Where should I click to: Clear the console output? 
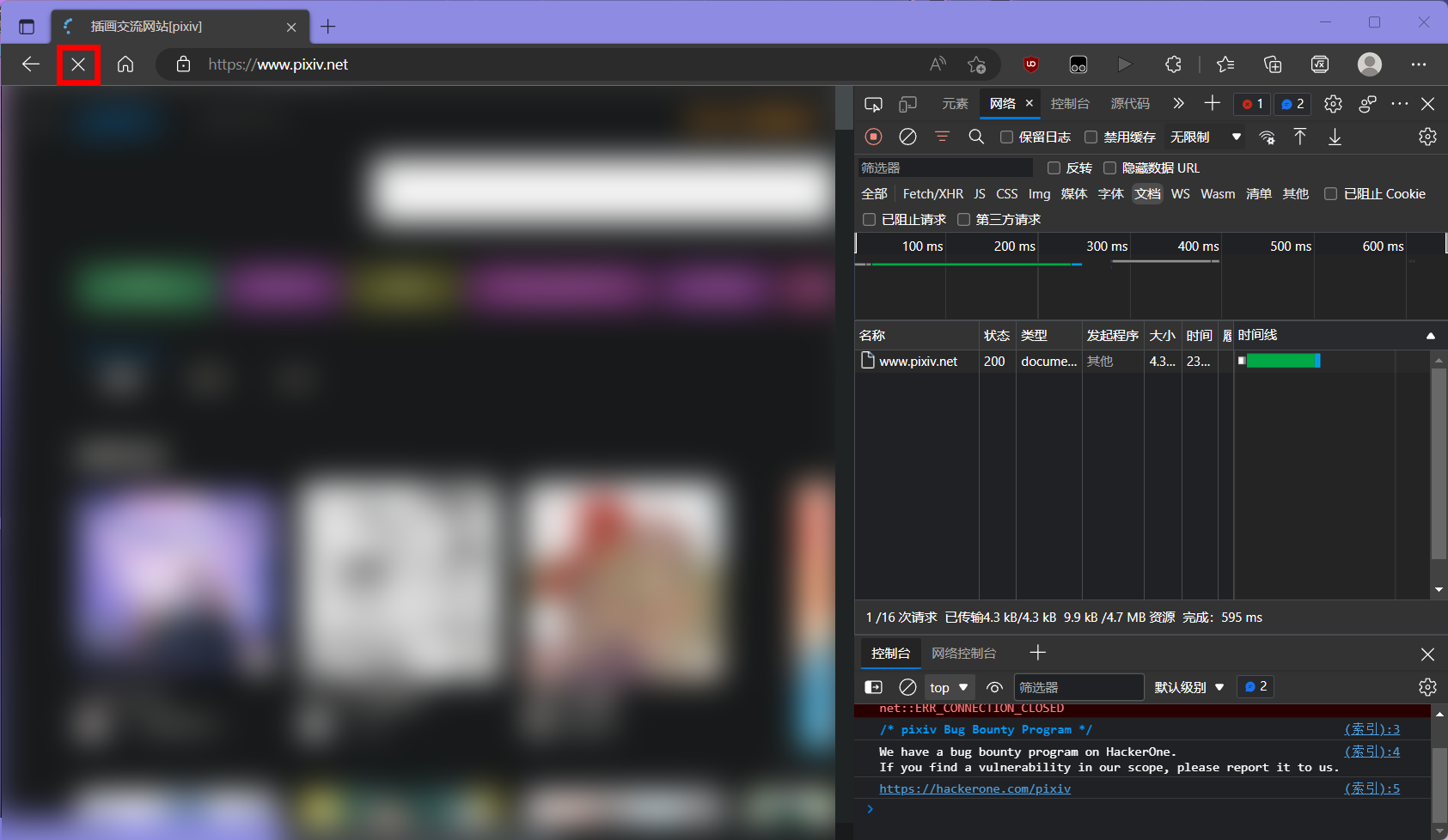coord(907,687)
